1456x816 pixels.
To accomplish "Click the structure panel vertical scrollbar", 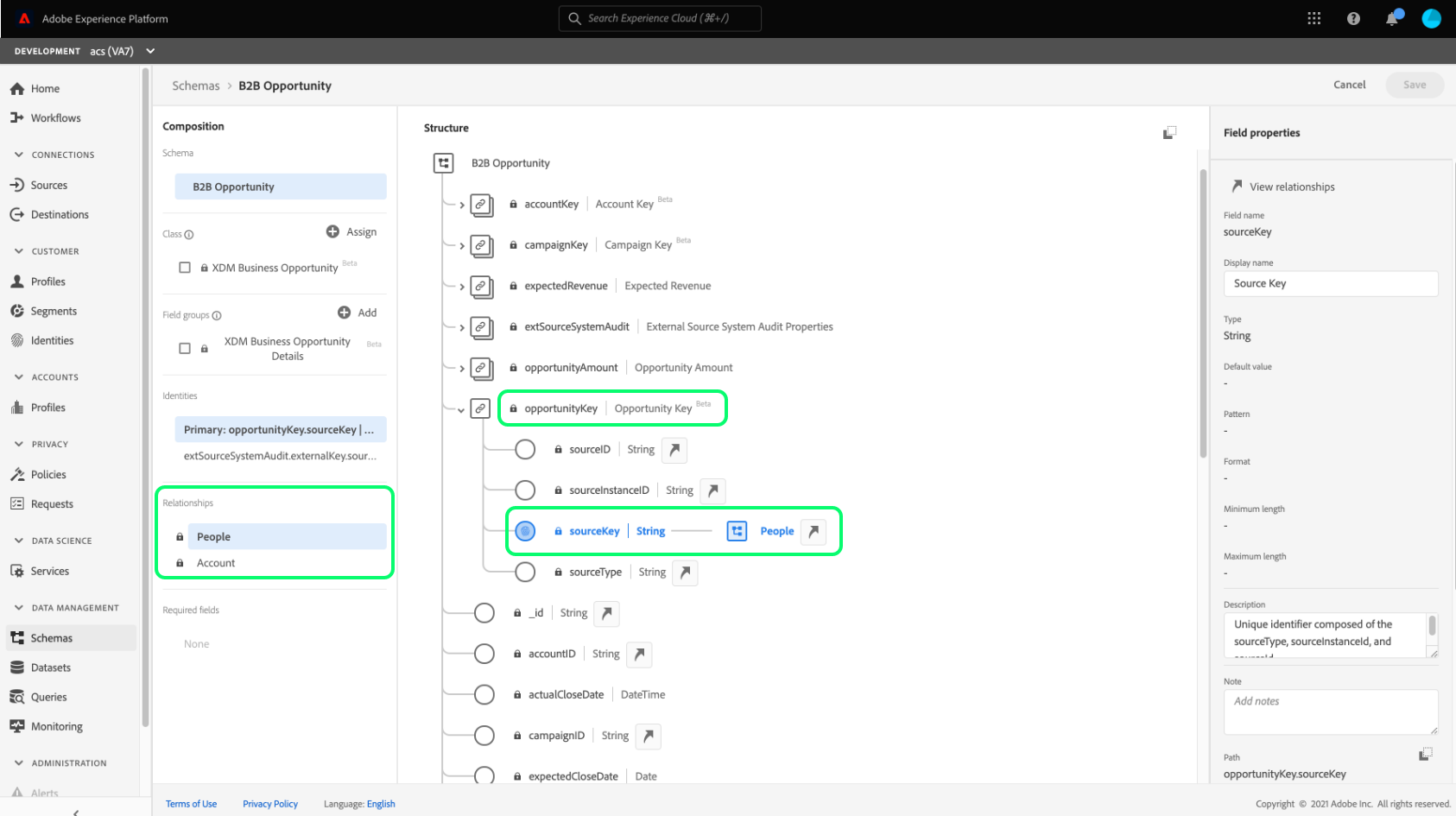I will click(1203, 313).
